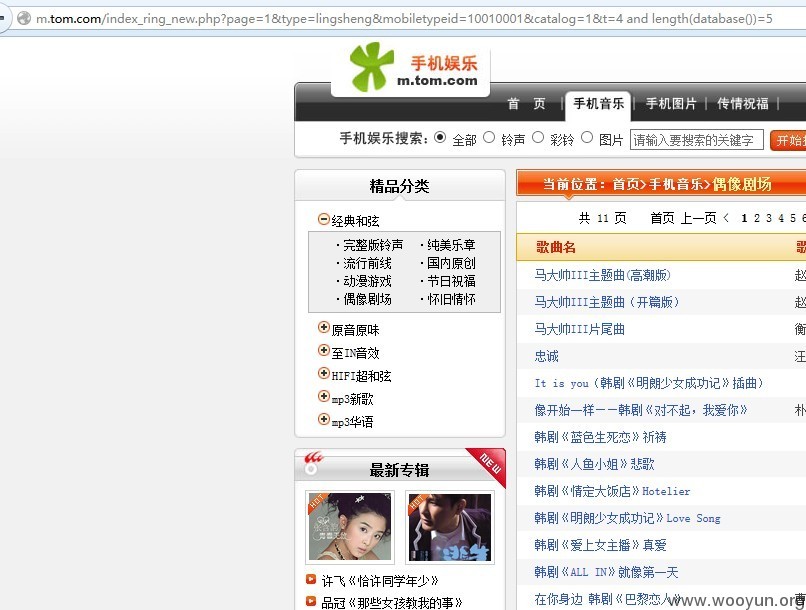Open song It is you 明朗少女成功记插曲
The height and width of the screenshot is (610, 806).
pyautogui.click(x=649, y=383)
